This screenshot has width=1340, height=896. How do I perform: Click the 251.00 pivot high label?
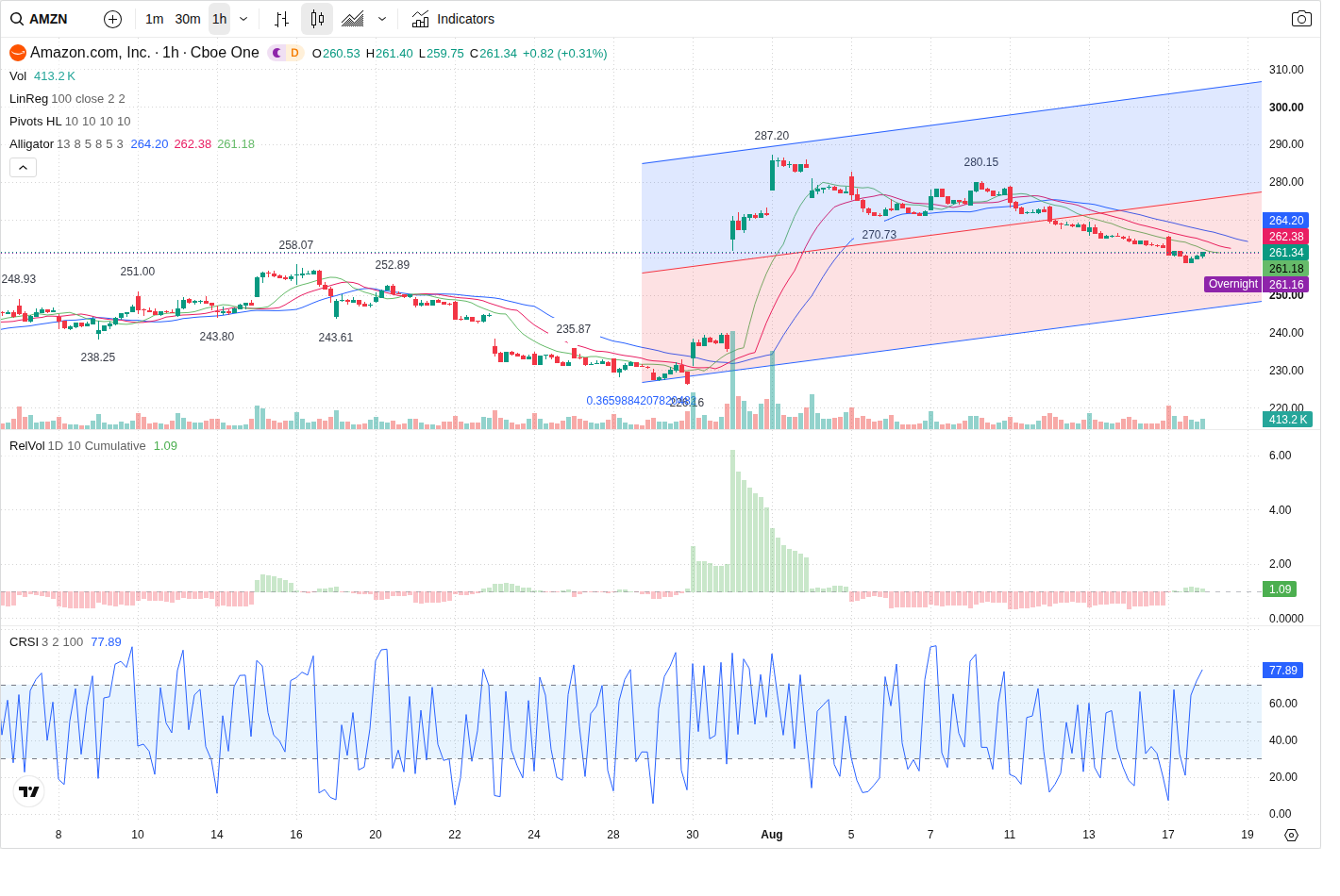point(138,272)
